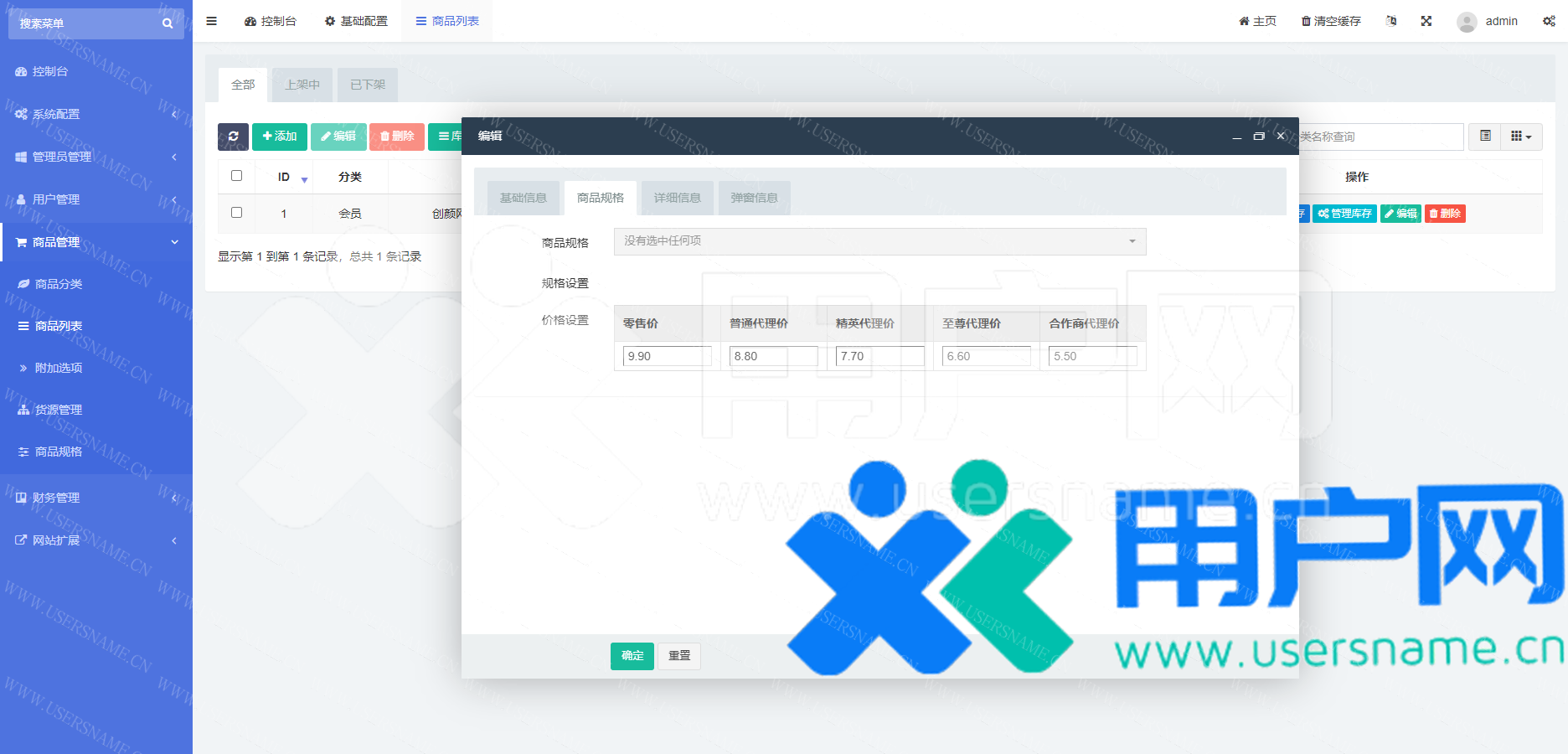This screenshot has height=754, width=1568.
Task: Click the refresh icon button in the table toolbar
Action: coord(233,137)
